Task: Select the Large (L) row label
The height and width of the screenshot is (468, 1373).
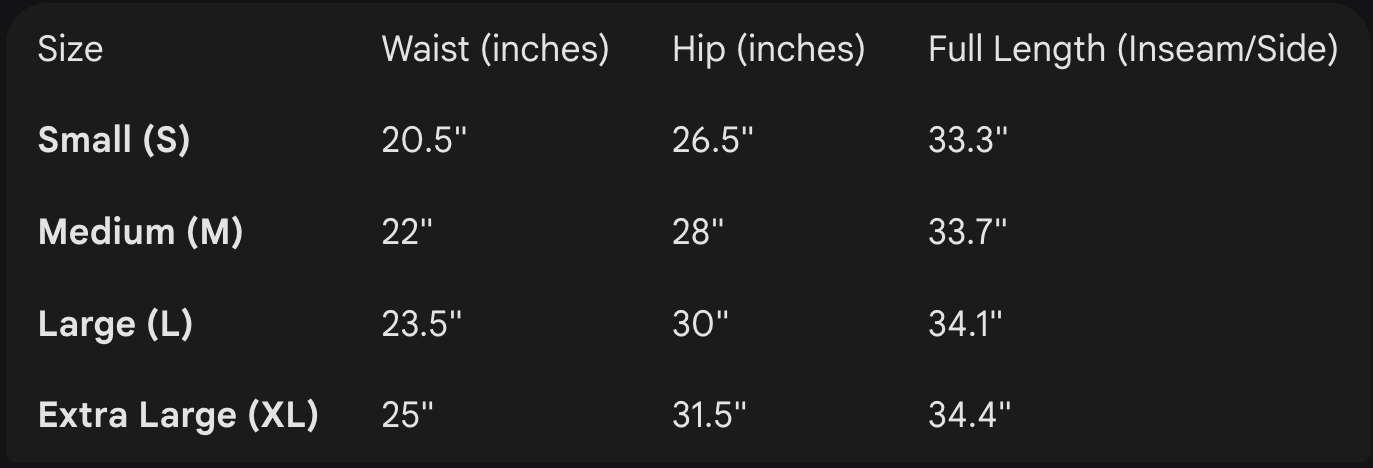Action: [115, 324]
